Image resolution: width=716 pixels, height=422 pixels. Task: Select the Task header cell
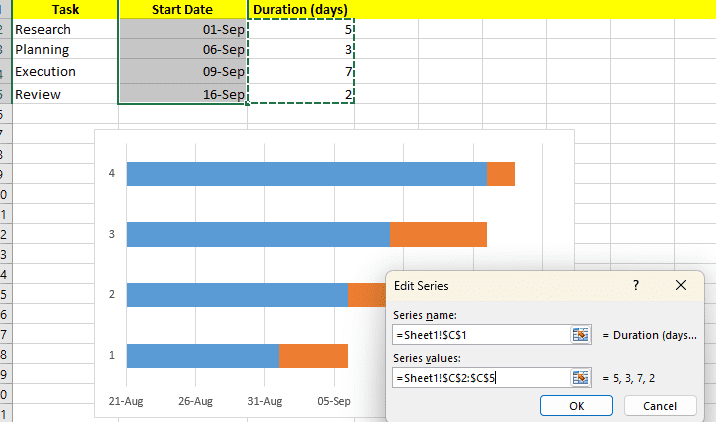(x=65, y=9)
